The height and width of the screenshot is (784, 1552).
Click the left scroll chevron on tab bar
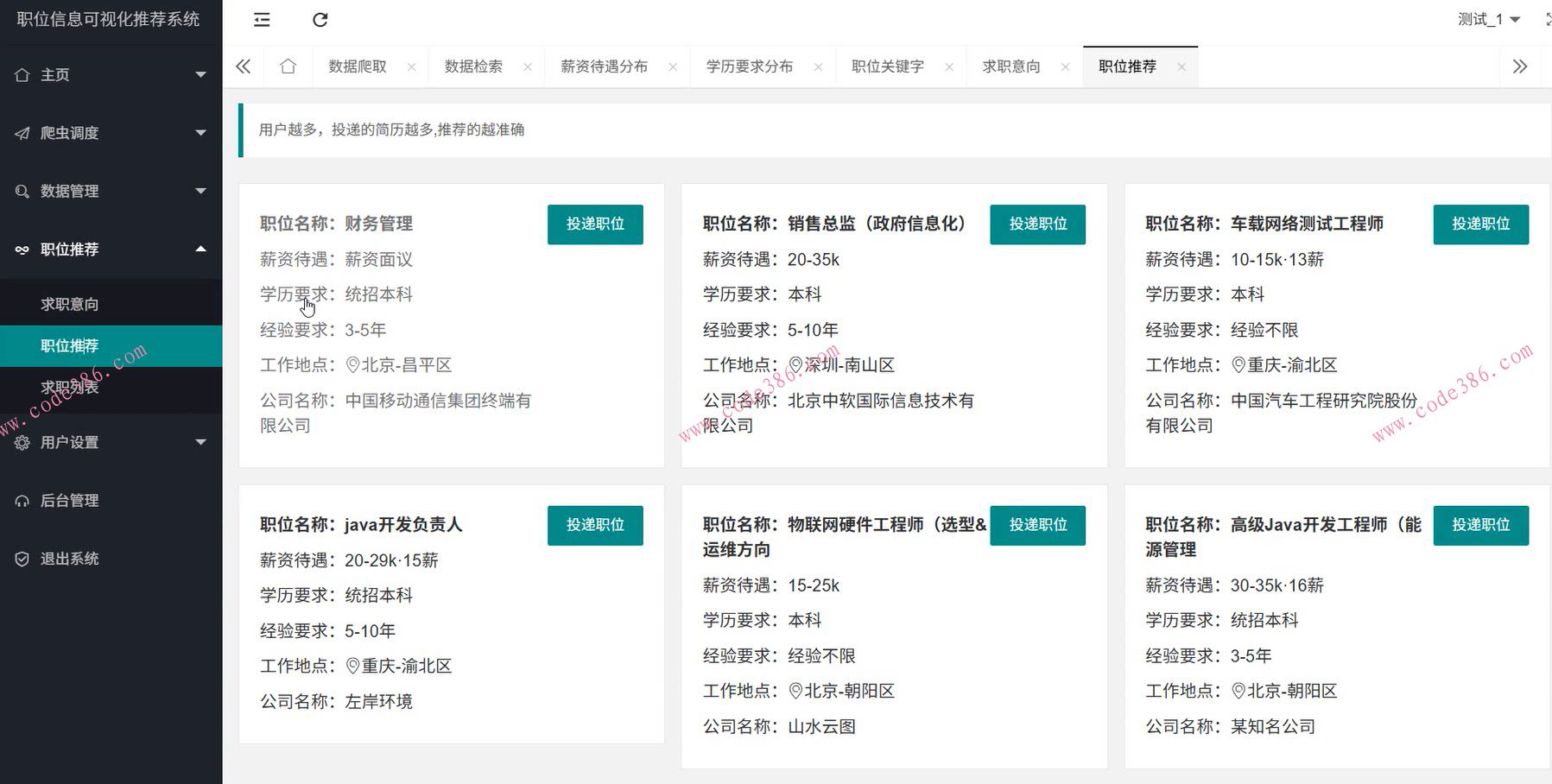click(243, 66)
